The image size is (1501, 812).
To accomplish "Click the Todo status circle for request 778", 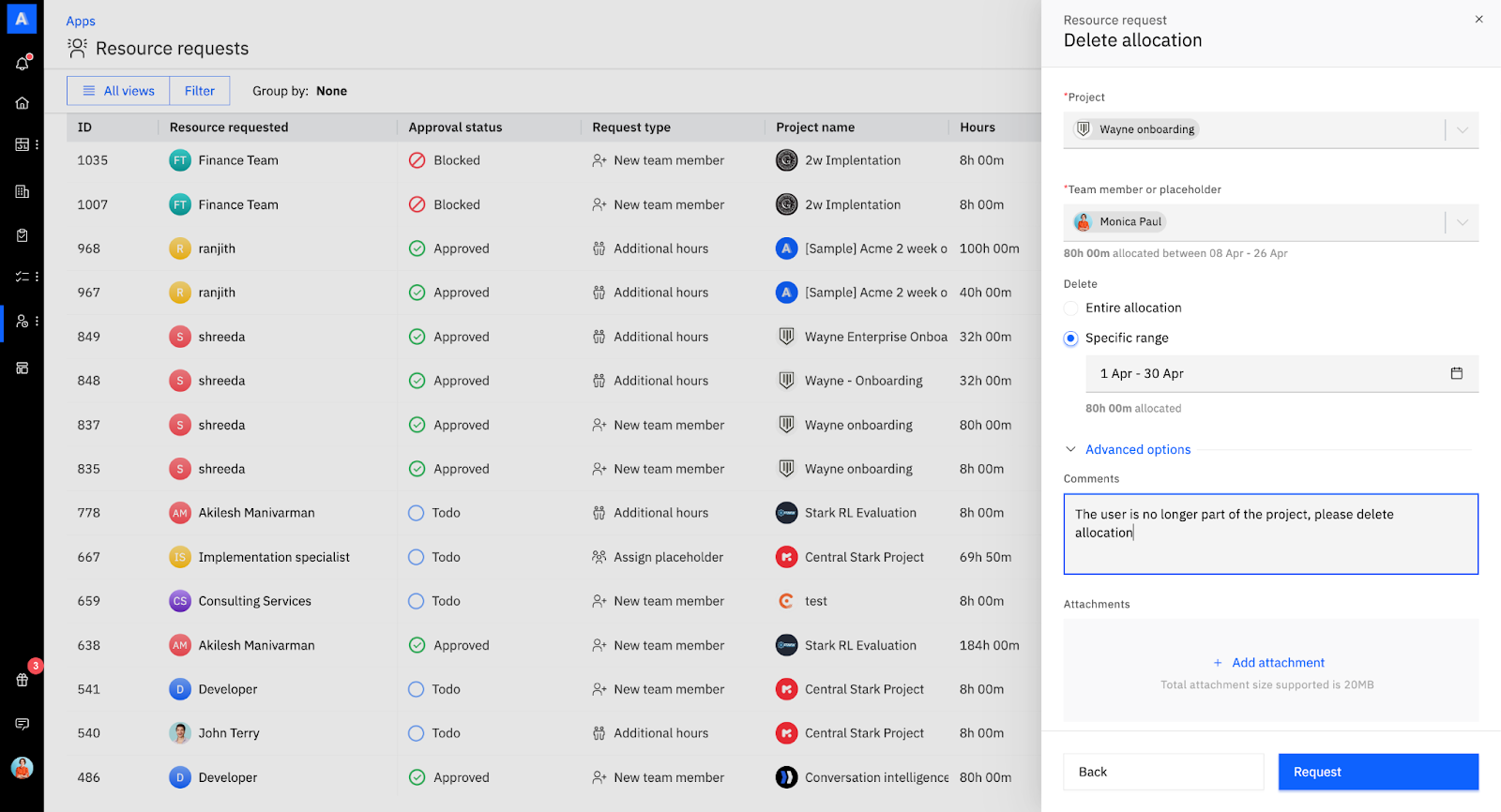I will (417, 513).
